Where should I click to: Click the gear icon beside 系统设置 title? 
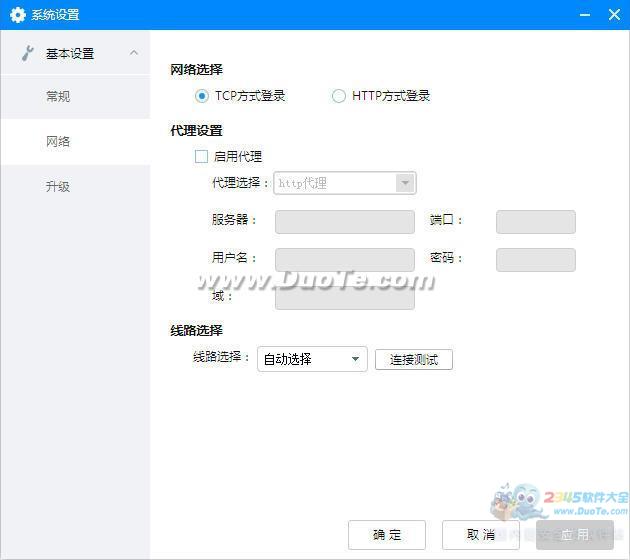pos(18,15)
